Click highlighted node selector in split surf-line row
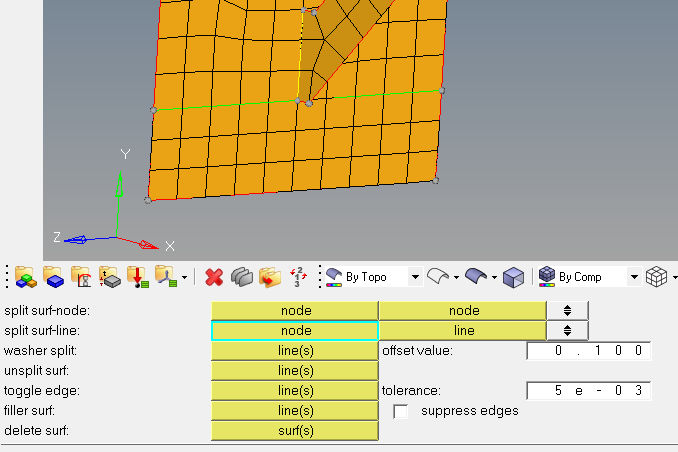678x452 pixels. coord(295,331)
